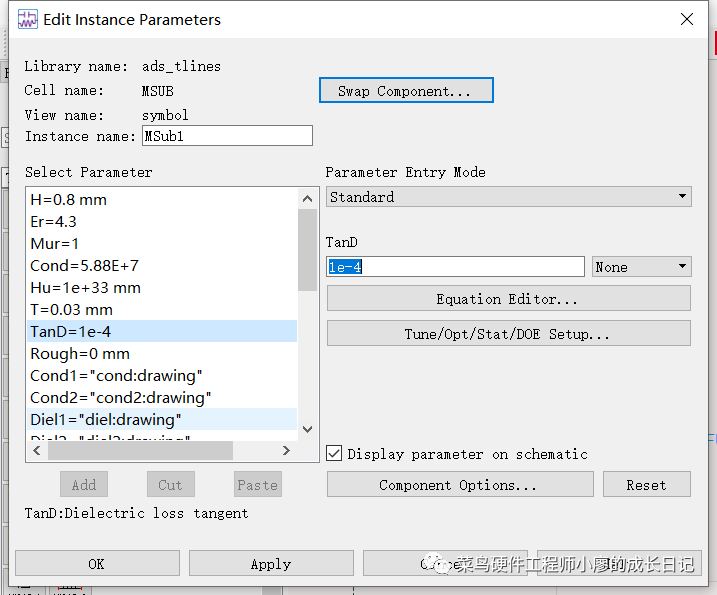Select the H=0.8 mm parameter

(x=69, y=200)
